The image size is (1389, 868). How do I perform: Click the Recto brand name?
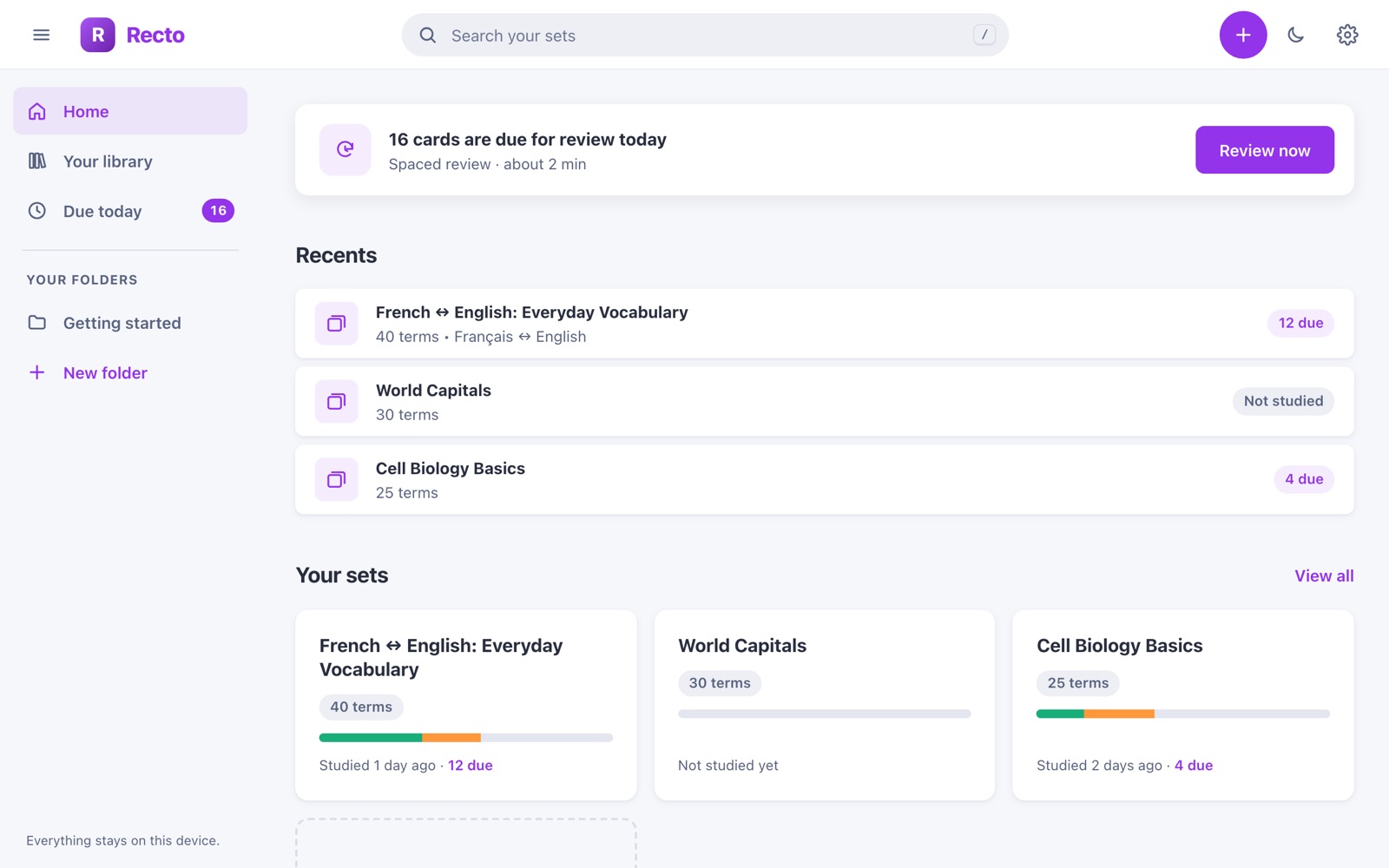point(155,35)
